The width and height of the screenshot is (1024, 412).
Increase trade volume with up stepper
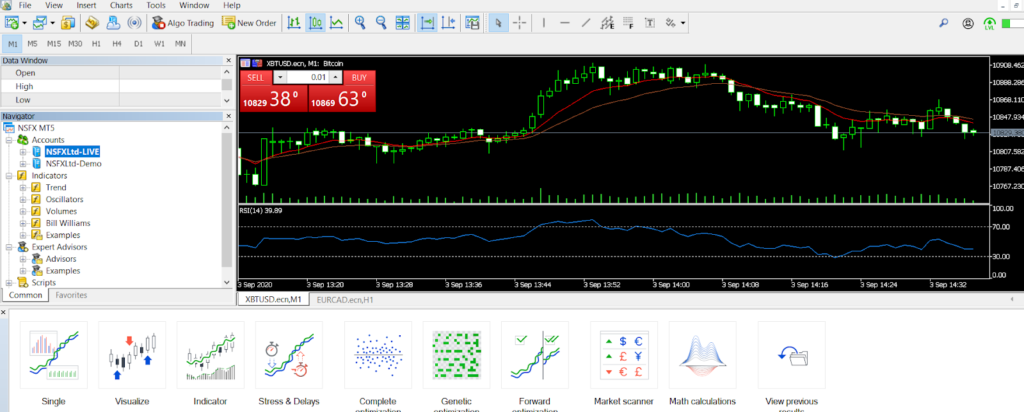336,77
